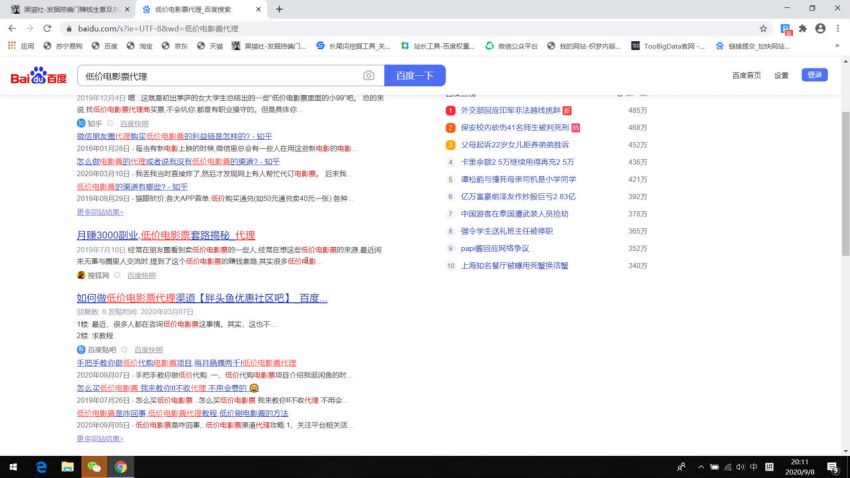Open hot search 亿万富豪俞泽友炒股巨亏2.83亿
Viewport: 850px width, 478px height.
point(518,197)
